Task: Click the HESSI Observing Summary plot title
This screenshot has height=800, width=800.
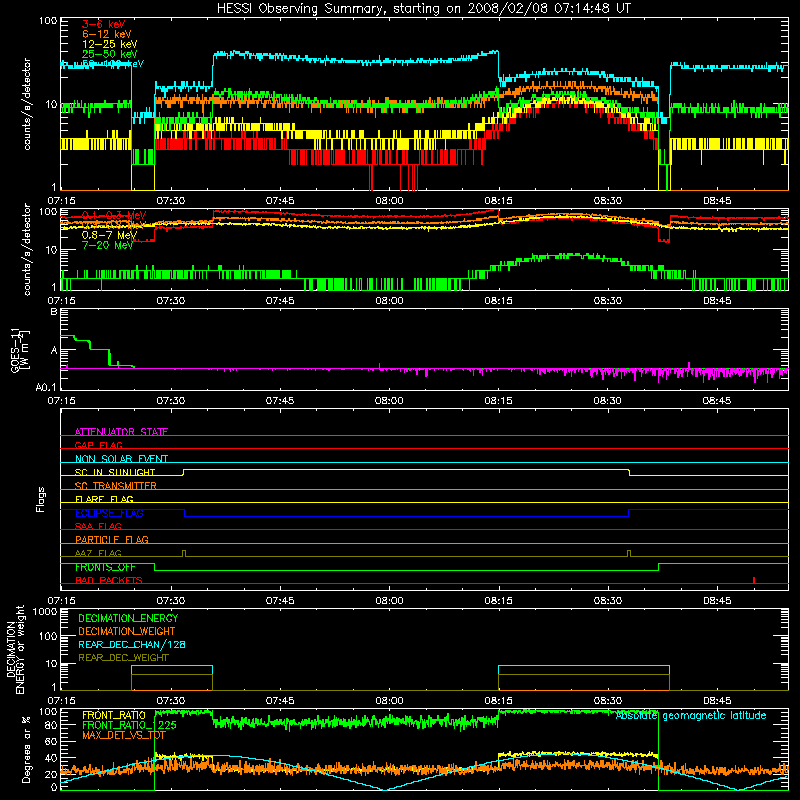Action: pos(423,8)
